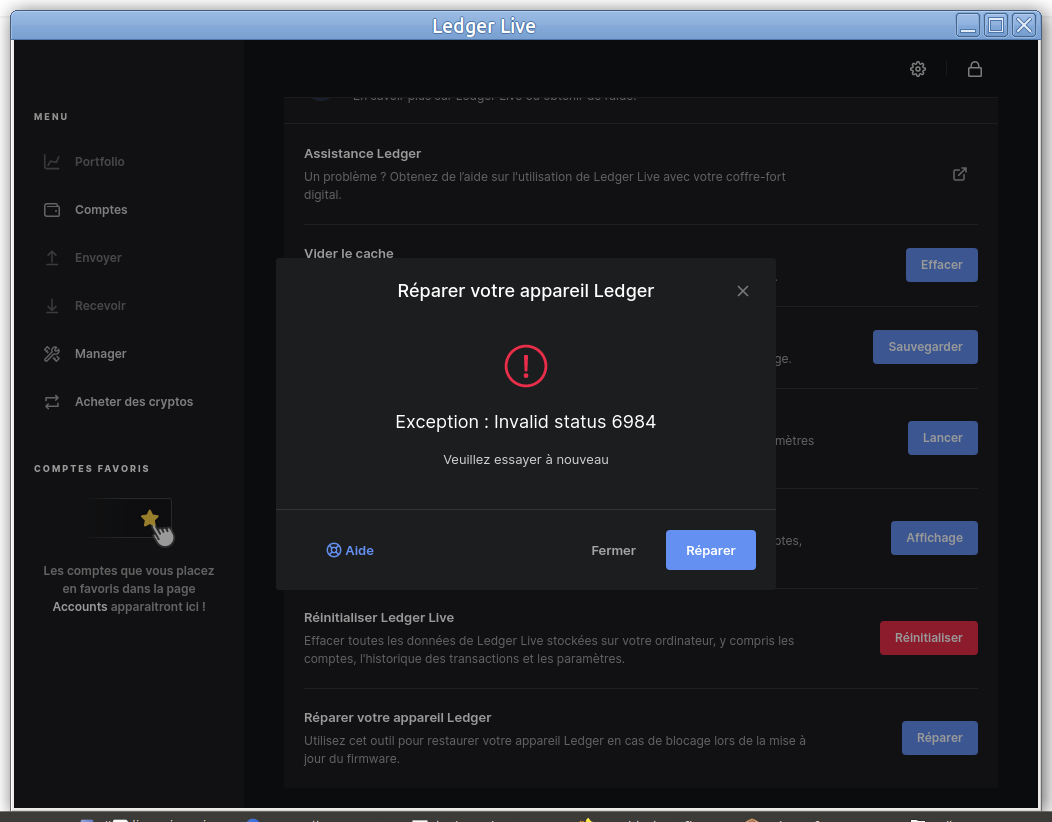Click the Portfolio chart icon in the sidebar
The height and width of the screenshot is (822, 1052).
click(52, 162)
